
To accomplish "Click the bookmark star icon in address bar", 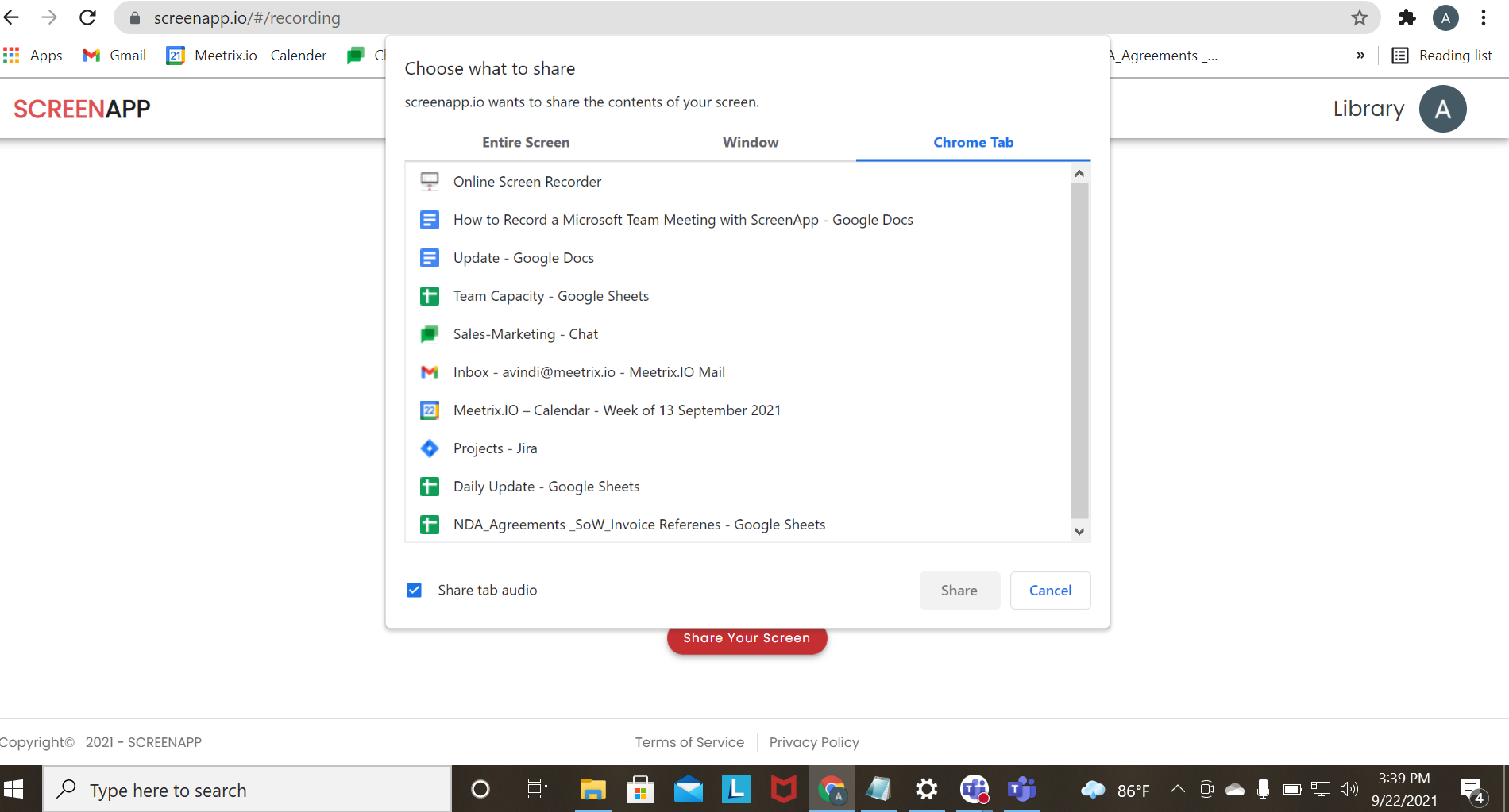I will (x=1359, y=17).
